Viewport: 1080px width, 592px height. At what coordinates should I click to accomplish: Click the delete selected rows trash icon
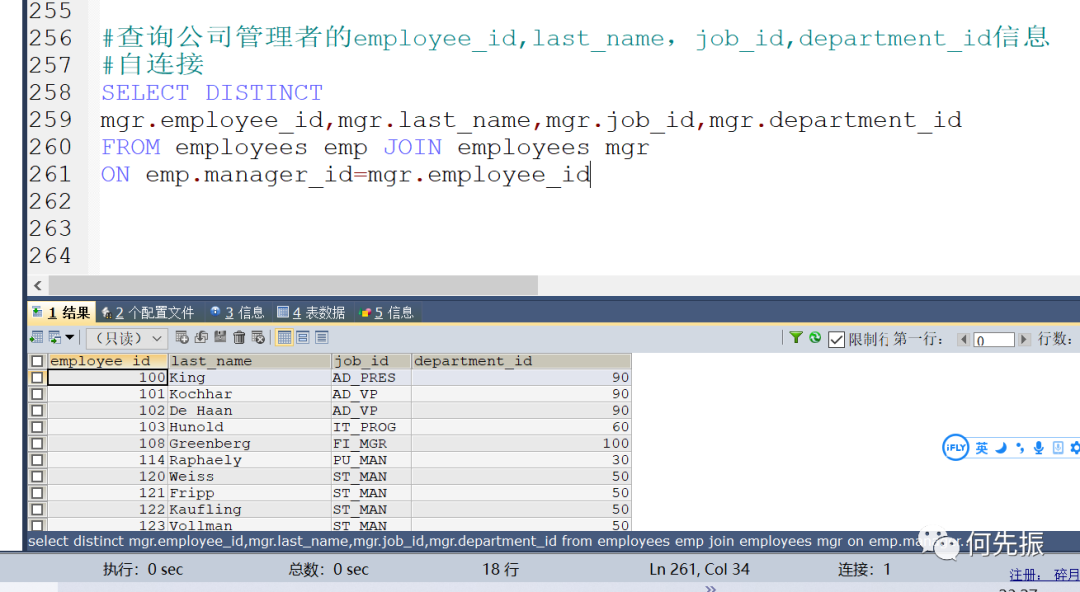(x=239, y=337)
